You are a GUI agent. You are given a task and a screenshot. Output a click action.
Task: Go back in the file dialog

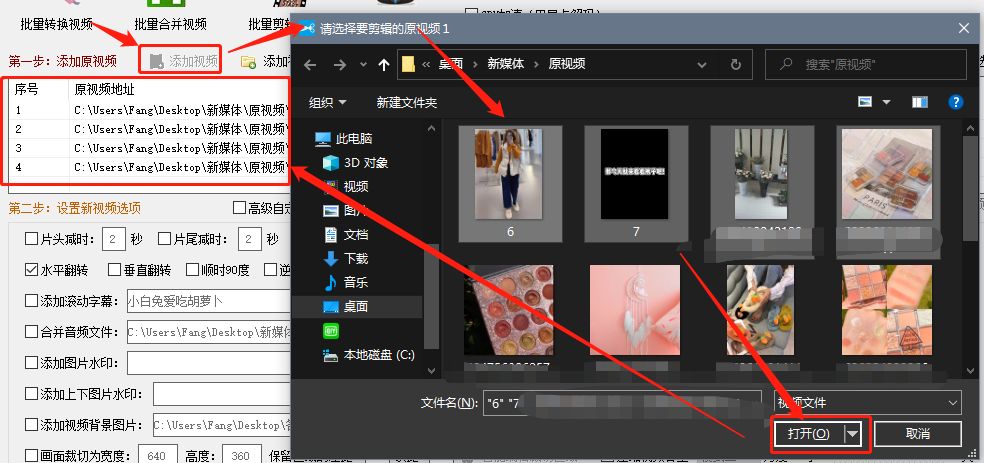pyautogui.click(x=310, y=64)
